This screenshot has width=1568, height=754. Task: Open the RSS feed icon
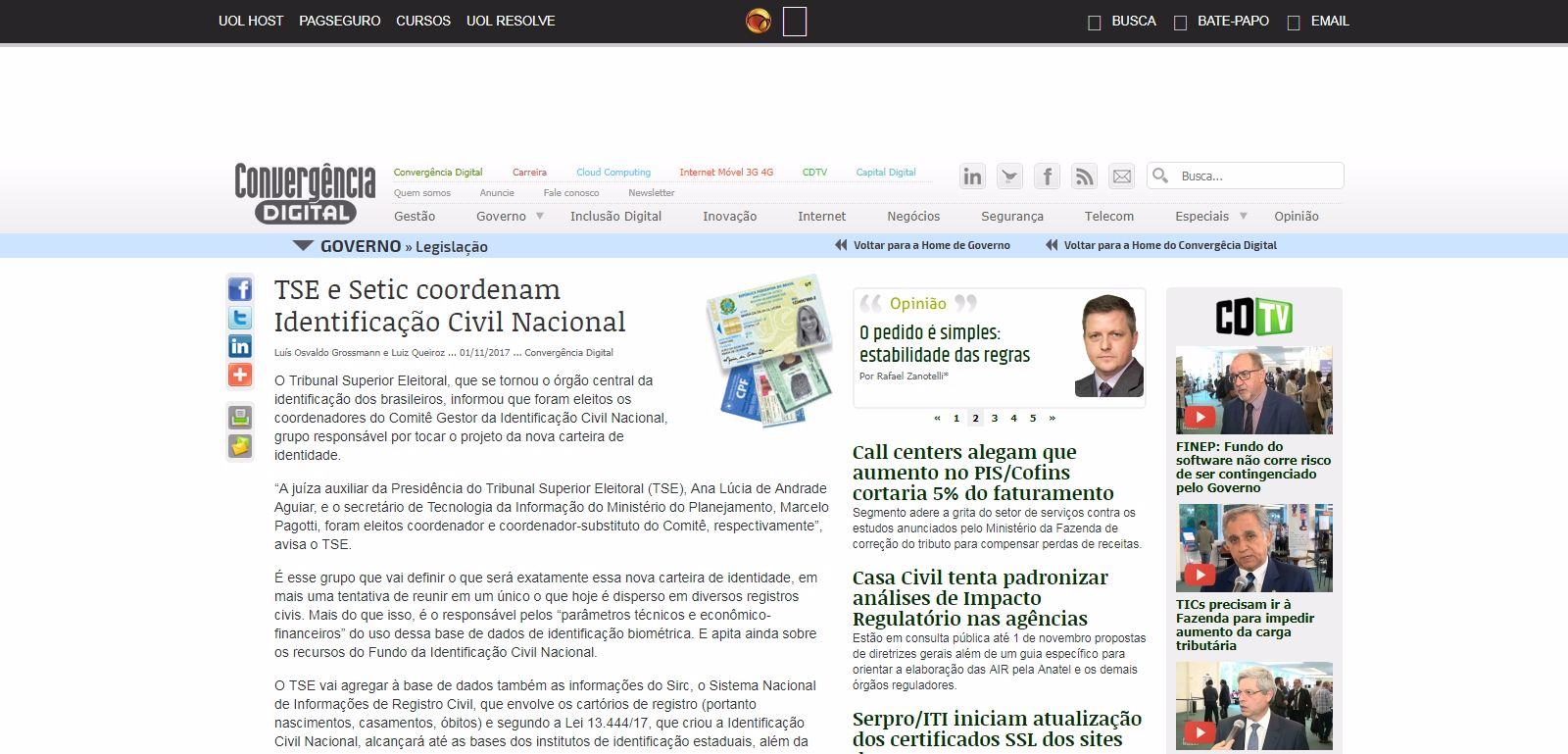tap(1084, 176)
